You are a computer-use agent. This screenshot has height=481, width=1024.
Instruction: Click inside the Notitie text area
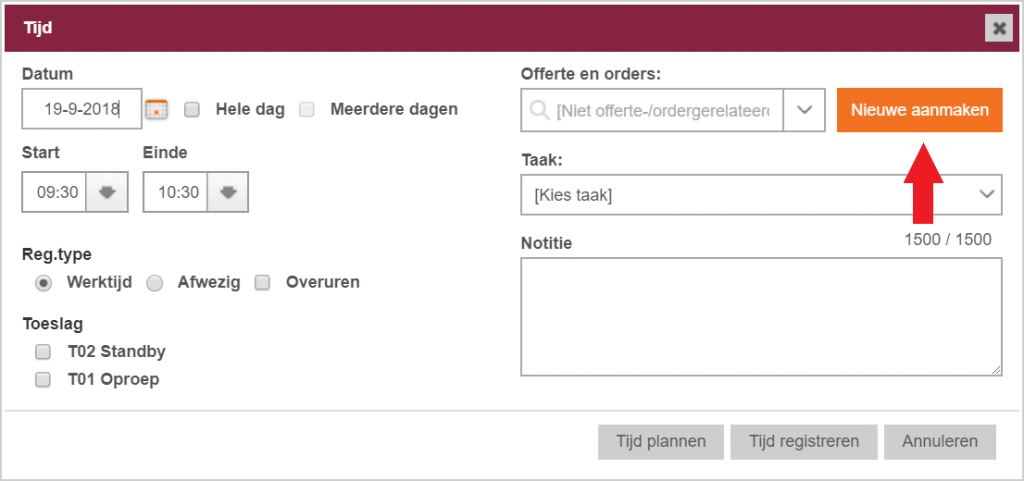point(761,317)
